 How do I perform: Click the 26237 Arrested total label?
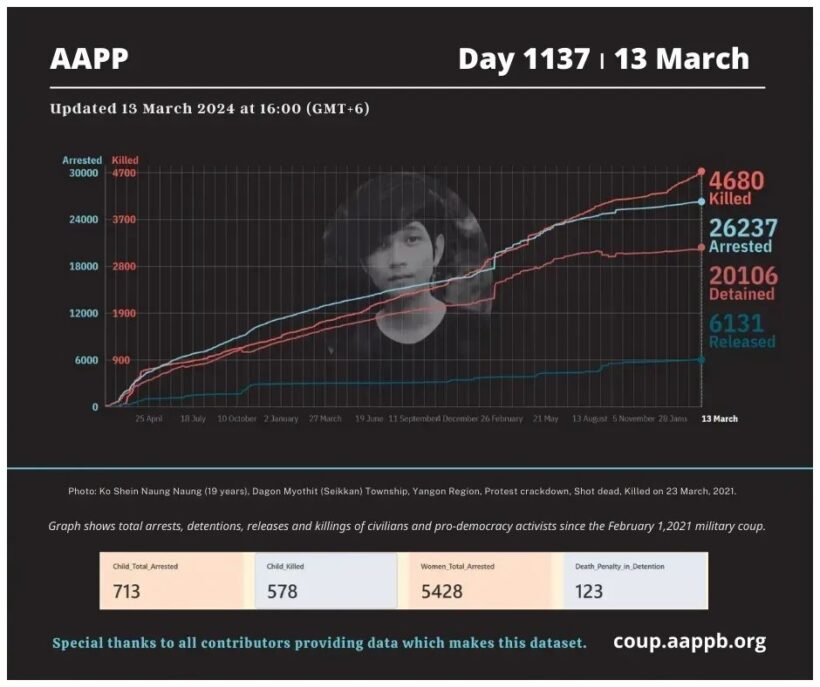click(743, 236)
